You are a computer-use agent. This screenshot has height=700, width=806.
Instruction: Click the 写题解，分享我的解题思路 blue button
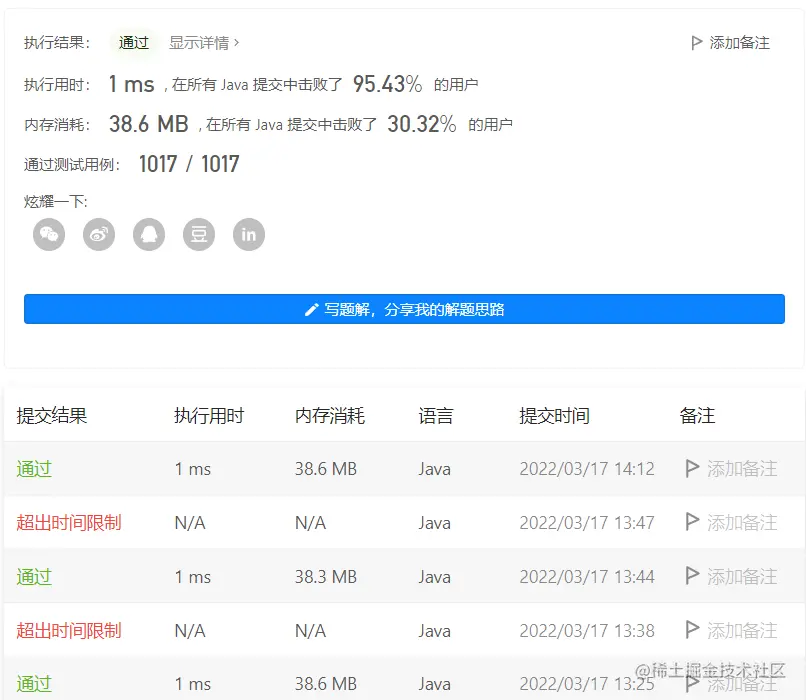coord(404,309)
